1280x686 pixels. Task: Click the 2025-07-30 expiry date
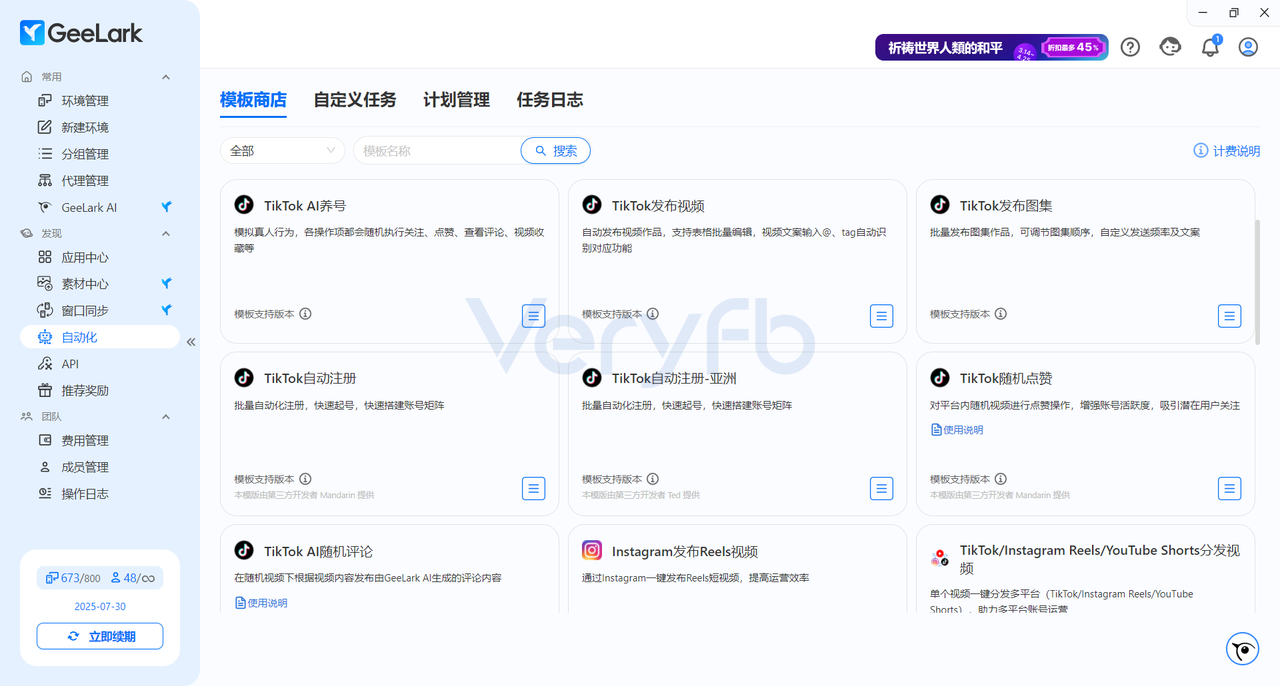[100, 606]
